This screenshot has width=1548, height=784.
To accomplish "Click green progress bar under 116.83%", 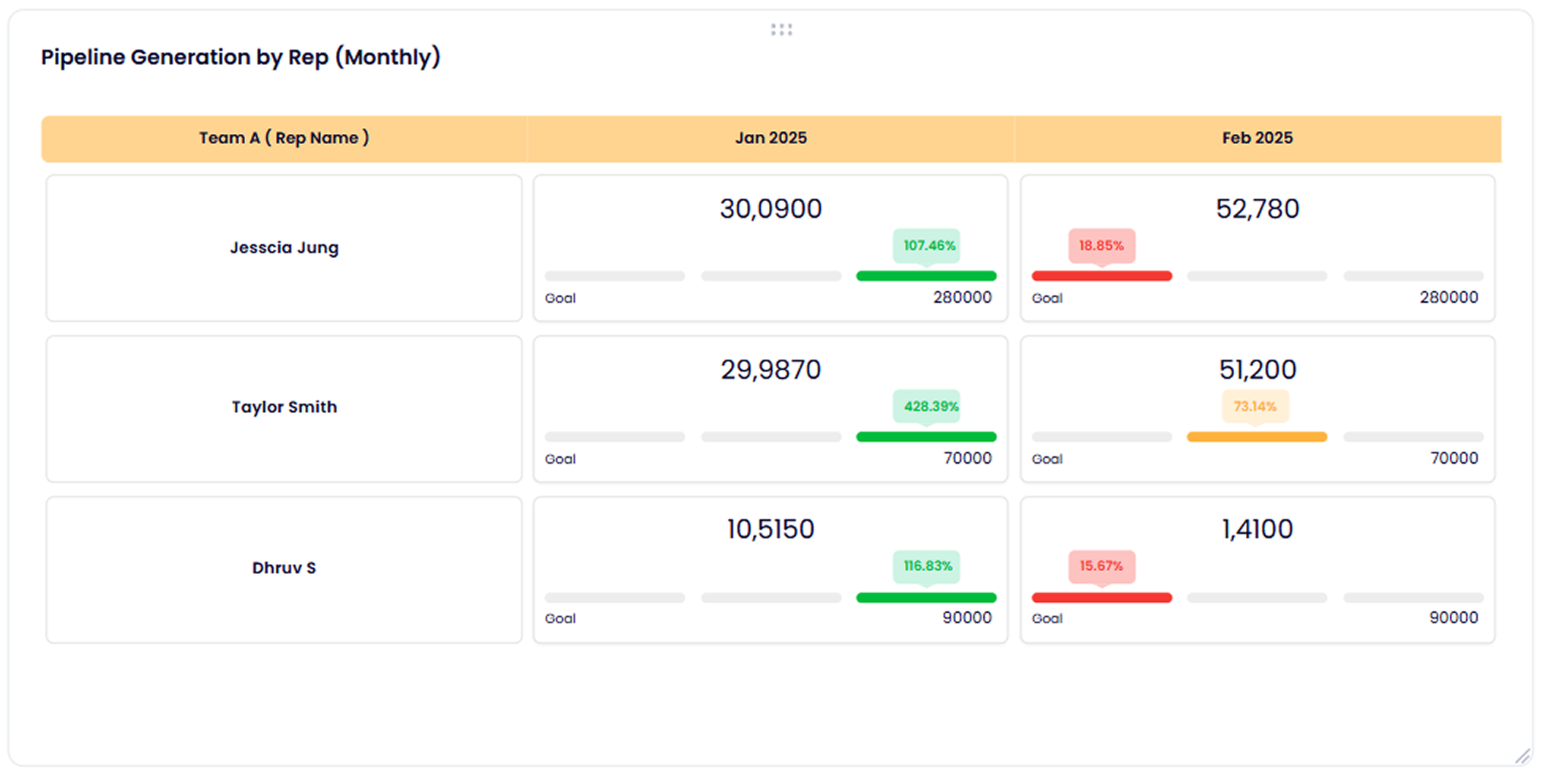I will (x=926, y=598).
